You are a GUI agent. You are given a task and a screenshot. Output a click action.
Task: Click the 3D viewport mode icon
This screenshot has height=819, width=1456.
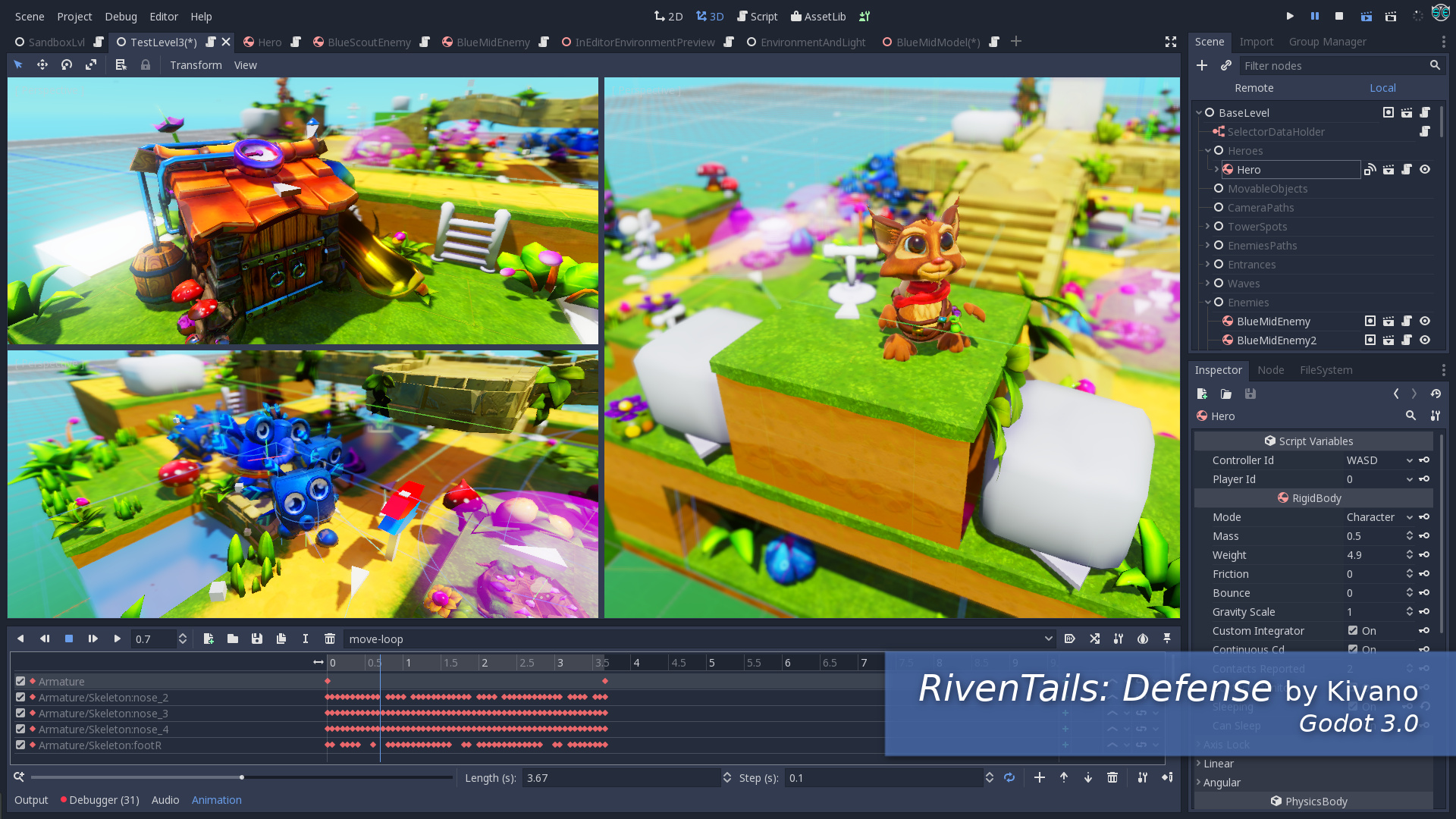pyautogui.click(x=711, y=16)
